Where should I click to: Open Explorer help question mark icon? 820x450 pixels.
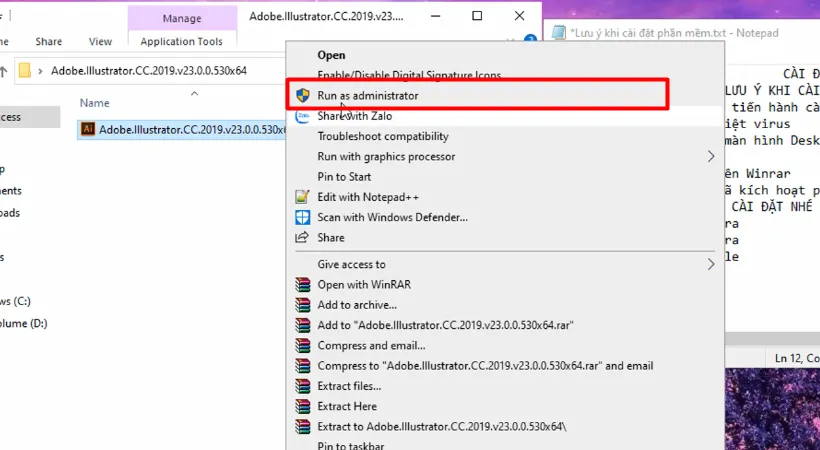[531, 40]
